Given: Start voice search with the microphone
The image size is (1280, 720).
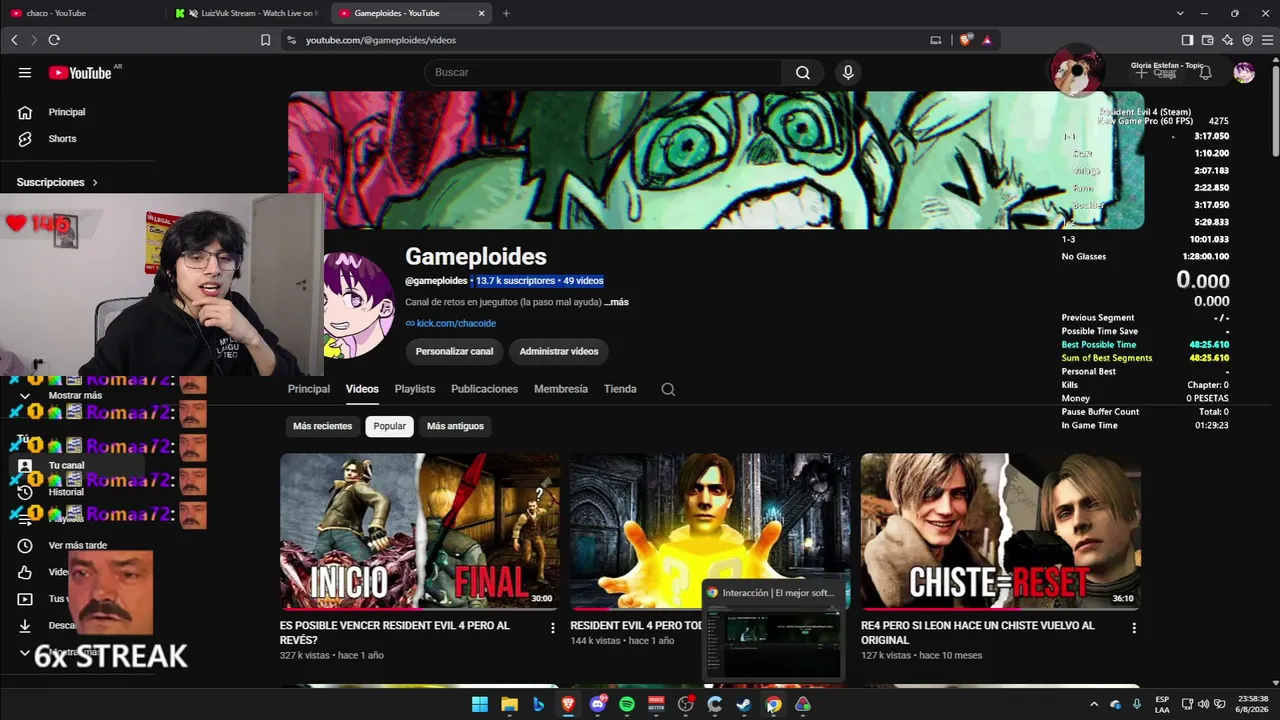Looking at the screenshot, I should tap(848, 72).
